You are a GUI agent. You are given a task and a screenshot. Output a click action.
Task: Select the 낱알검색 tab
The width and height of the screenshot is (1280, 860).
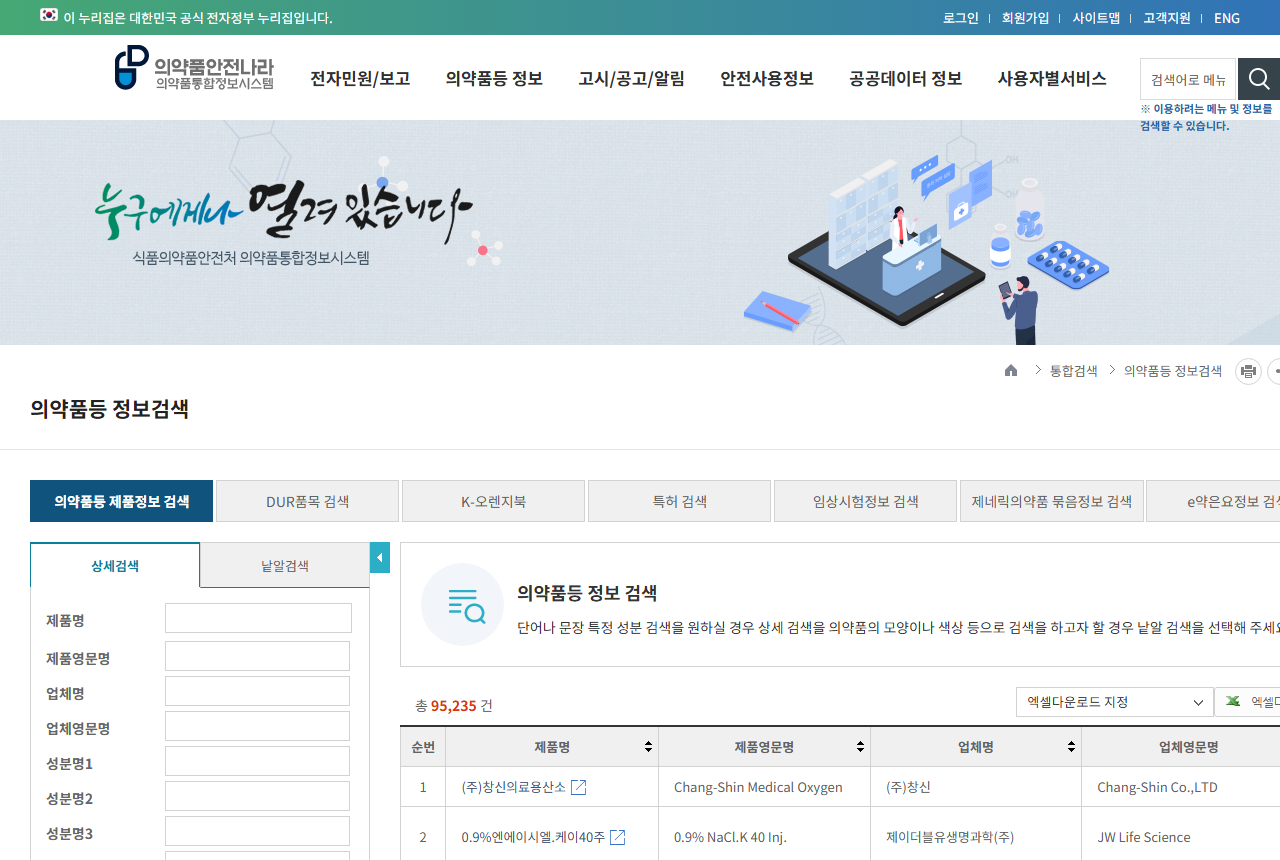point(285,565)
